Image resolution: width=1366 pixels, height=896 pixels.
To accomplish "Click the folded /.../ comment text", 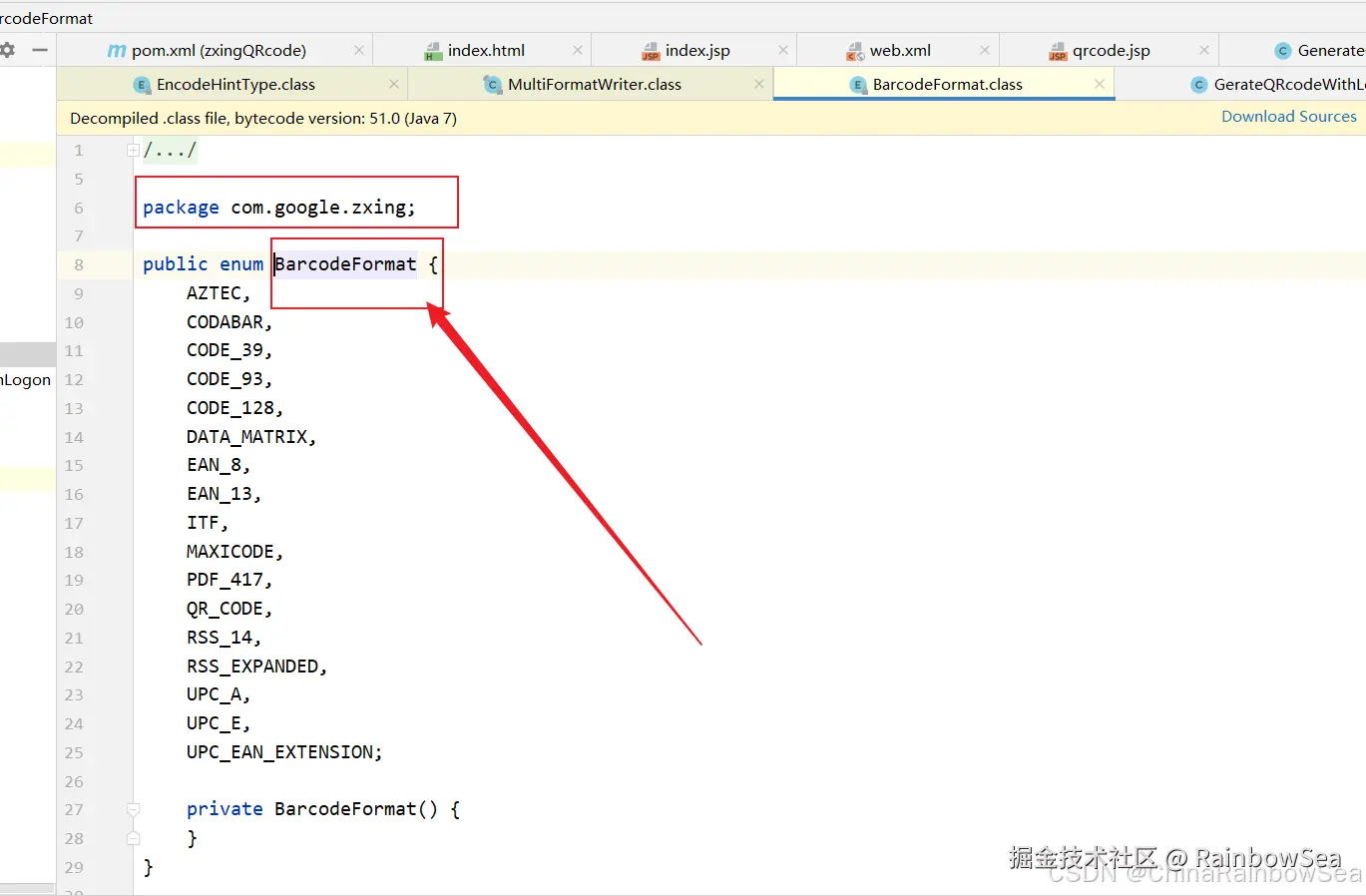I will click(170, 151).
